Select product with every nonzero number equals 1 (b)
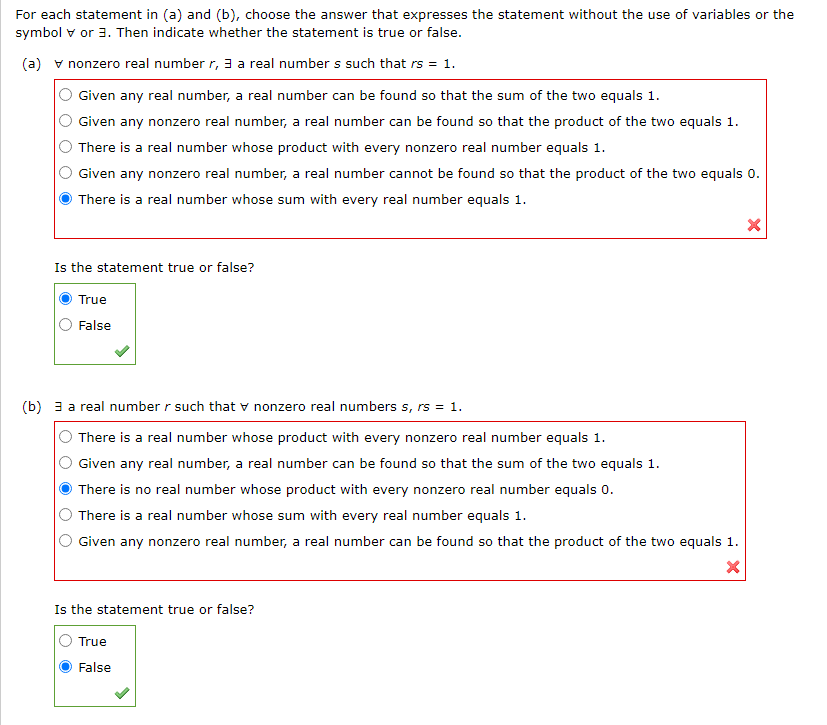Viewport: 827px width, 725px height. (64, 437)
